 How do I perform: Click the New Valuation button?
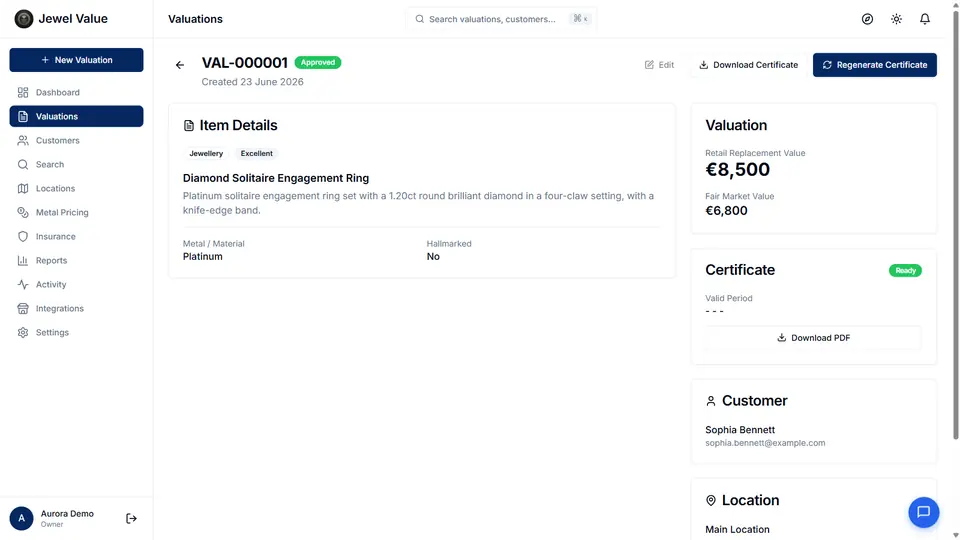click(x=77, y=60)
